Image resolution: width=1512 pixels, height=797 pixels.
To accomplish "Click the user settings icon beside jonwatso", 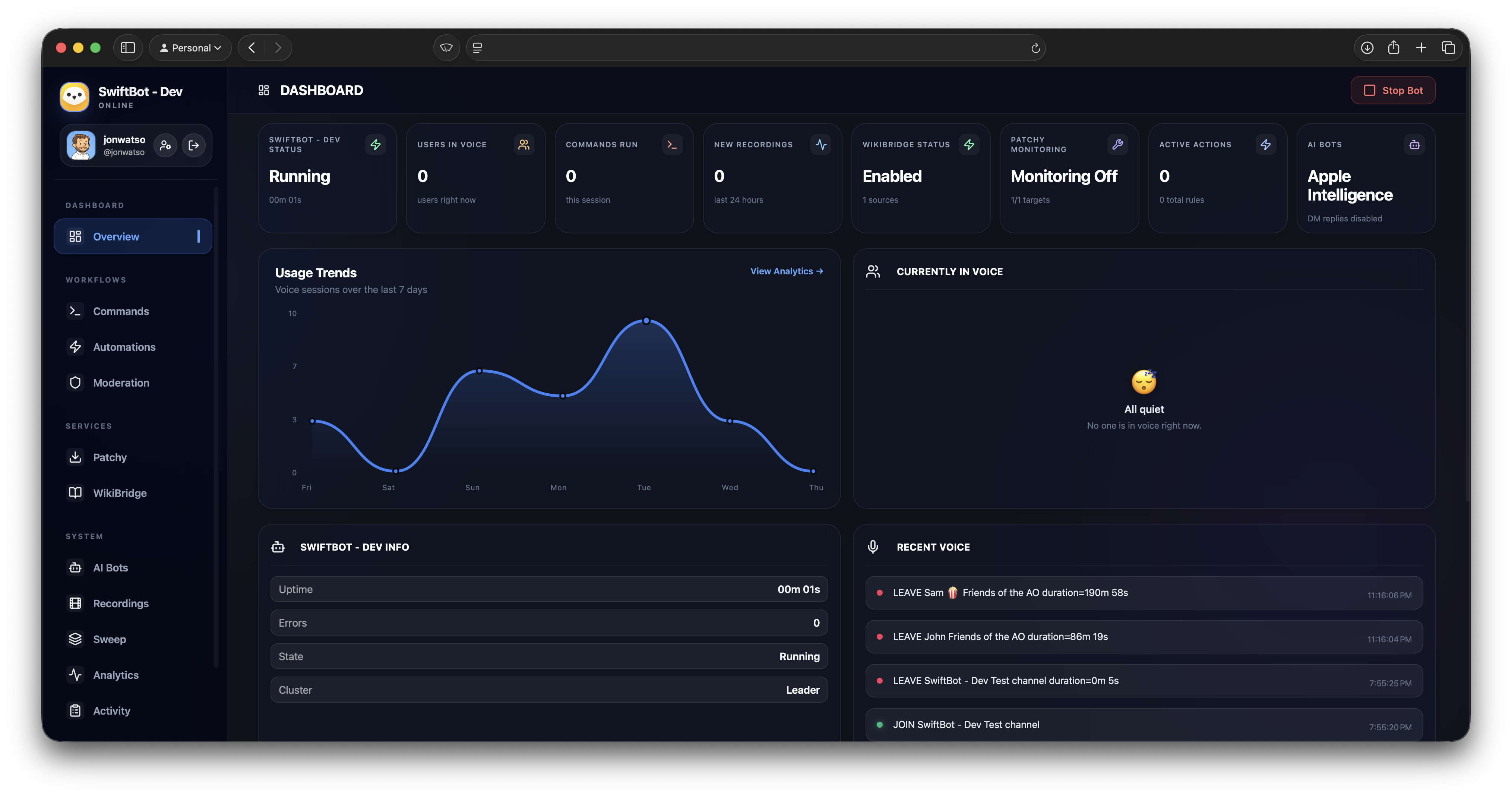I will click(x=165, y=146).
